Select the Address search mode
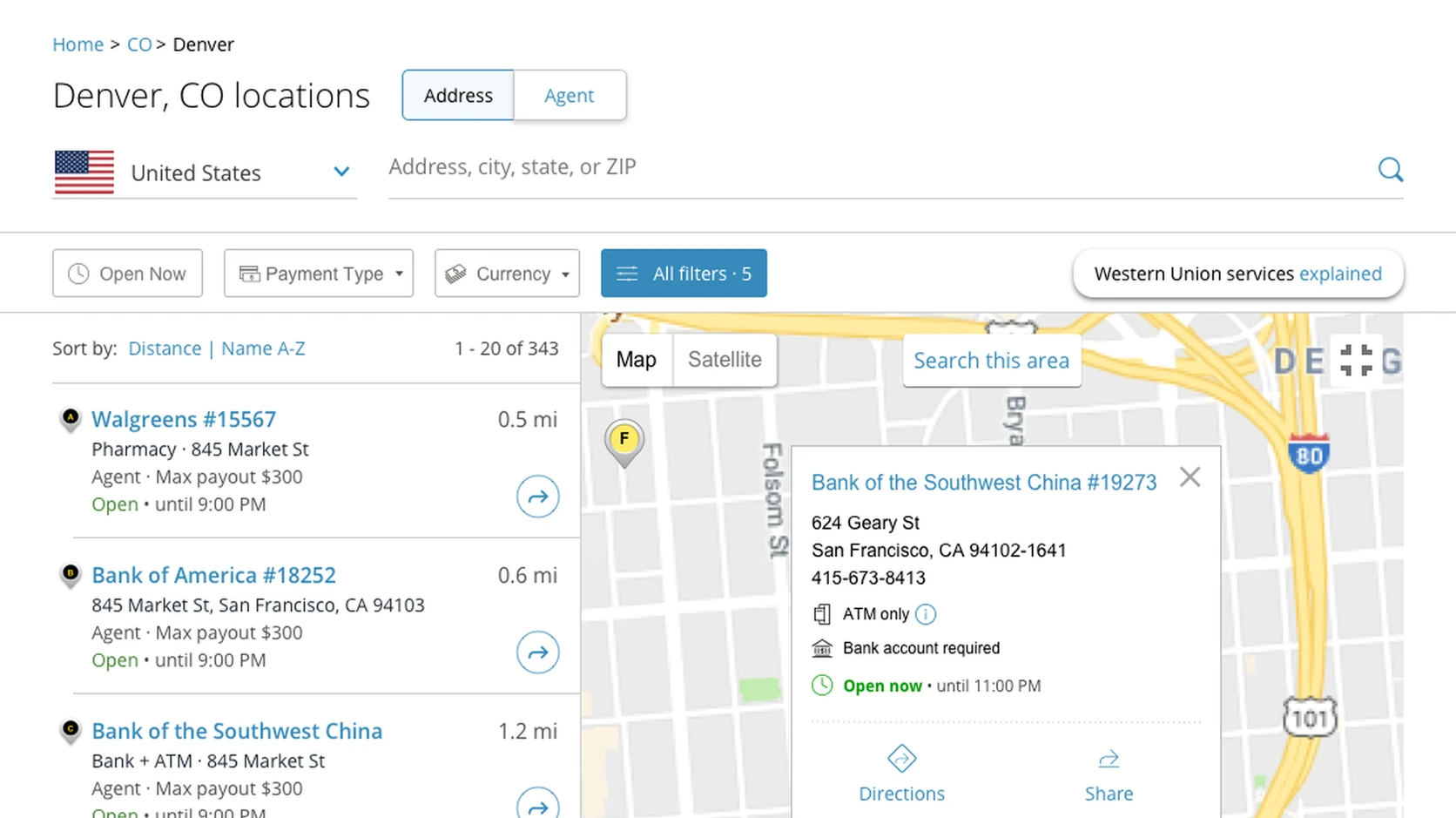1456x818 pixels. 458,95
